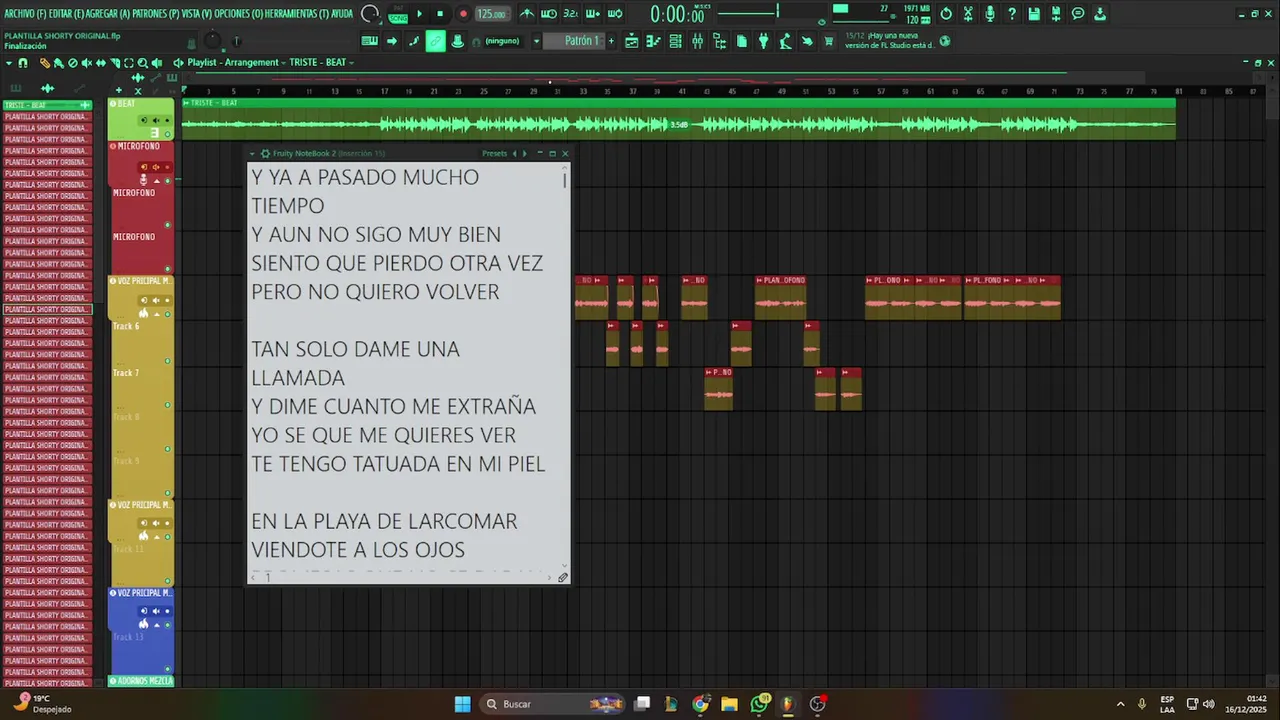
Task: Open Fruity NoteBook 2 options menu arrow
Action: click(x=253, y=153)
